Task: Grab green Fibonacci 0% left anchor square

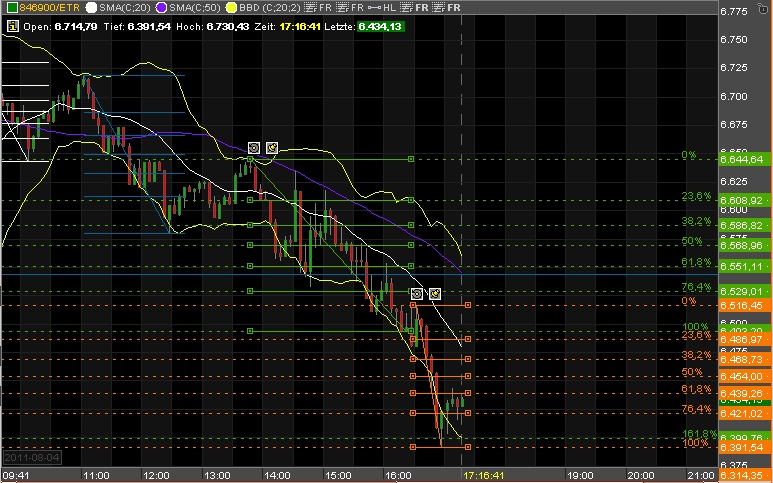Action: pos(250,159)
